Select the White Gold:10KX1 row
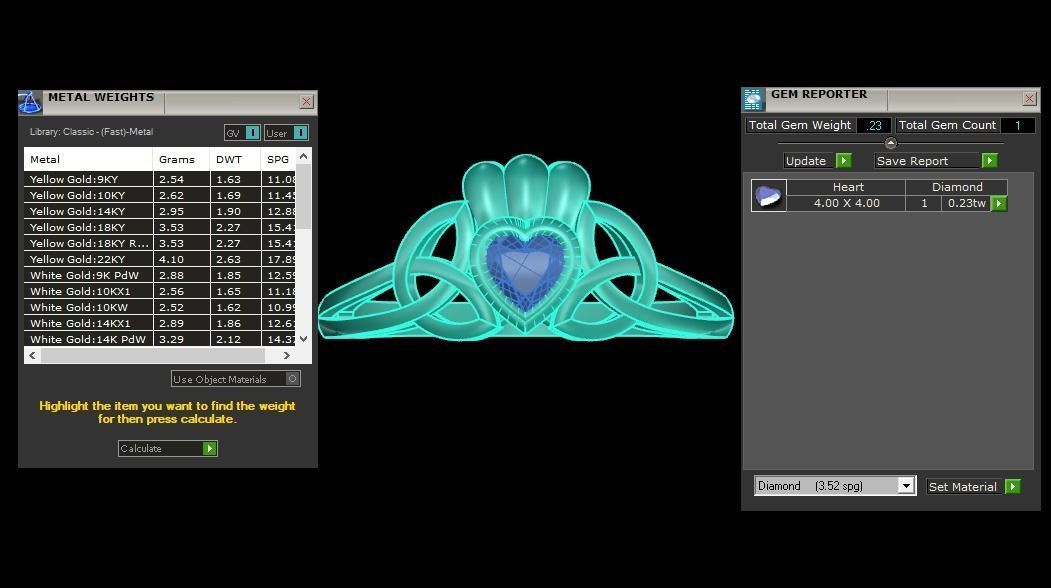1051x588 pixels. 160,292
